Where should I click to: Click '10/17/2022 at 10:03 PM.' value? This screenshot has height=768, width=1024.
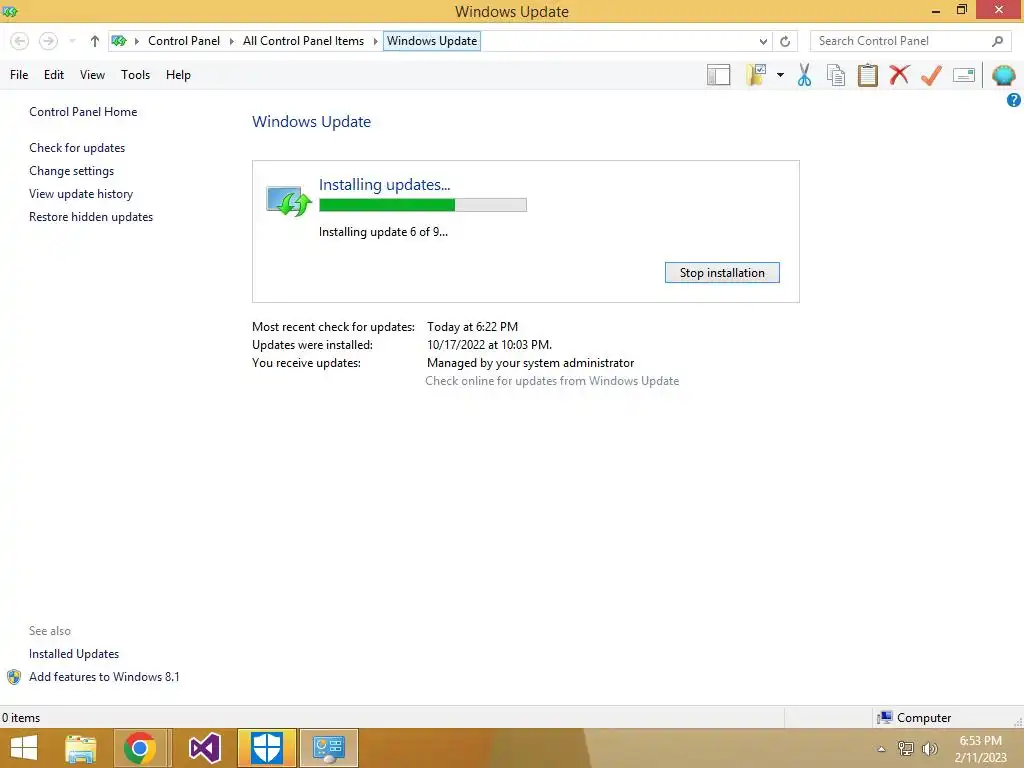coord(489,345)
